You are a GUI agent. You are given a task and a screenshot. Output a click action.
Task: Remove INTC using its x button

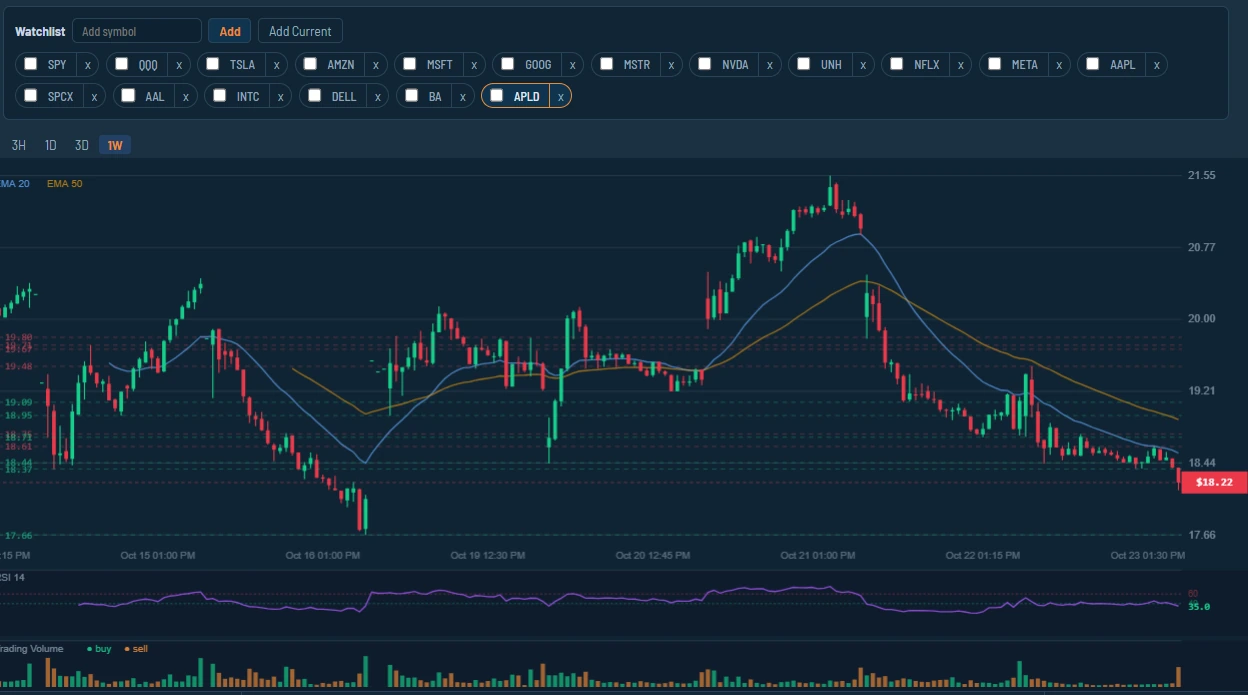click(x=281, y=97)
